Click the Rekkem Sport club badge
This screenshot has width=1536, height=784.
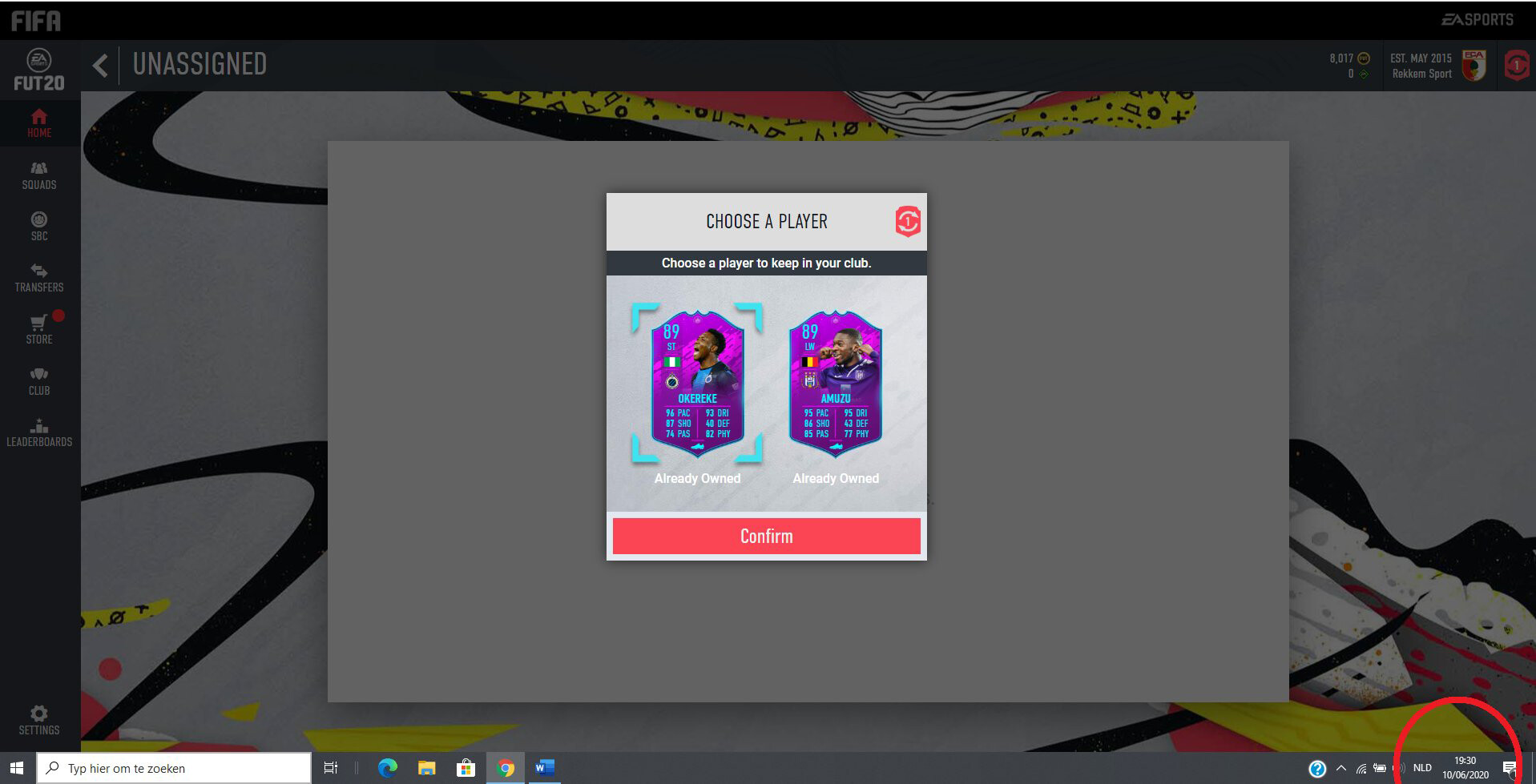(1474, 66)
